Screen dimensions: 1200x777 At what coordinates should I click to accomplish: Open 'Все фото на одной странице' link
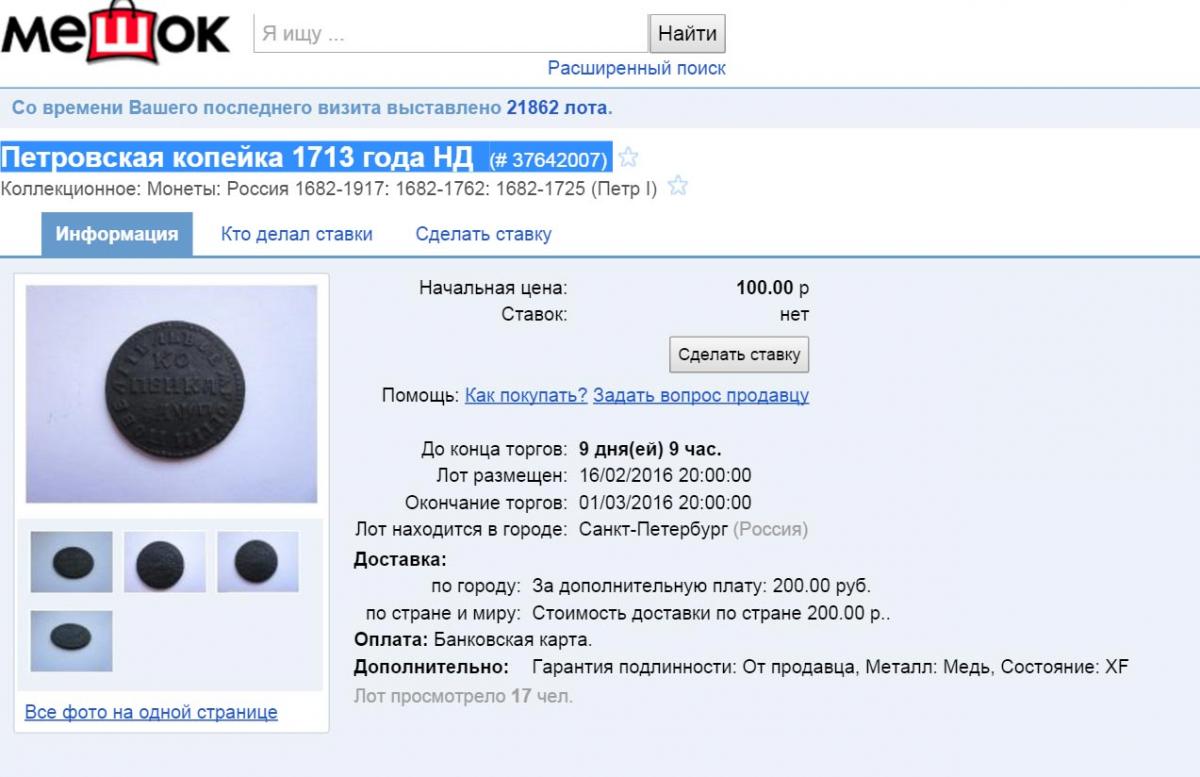click(x=151, y=712)
